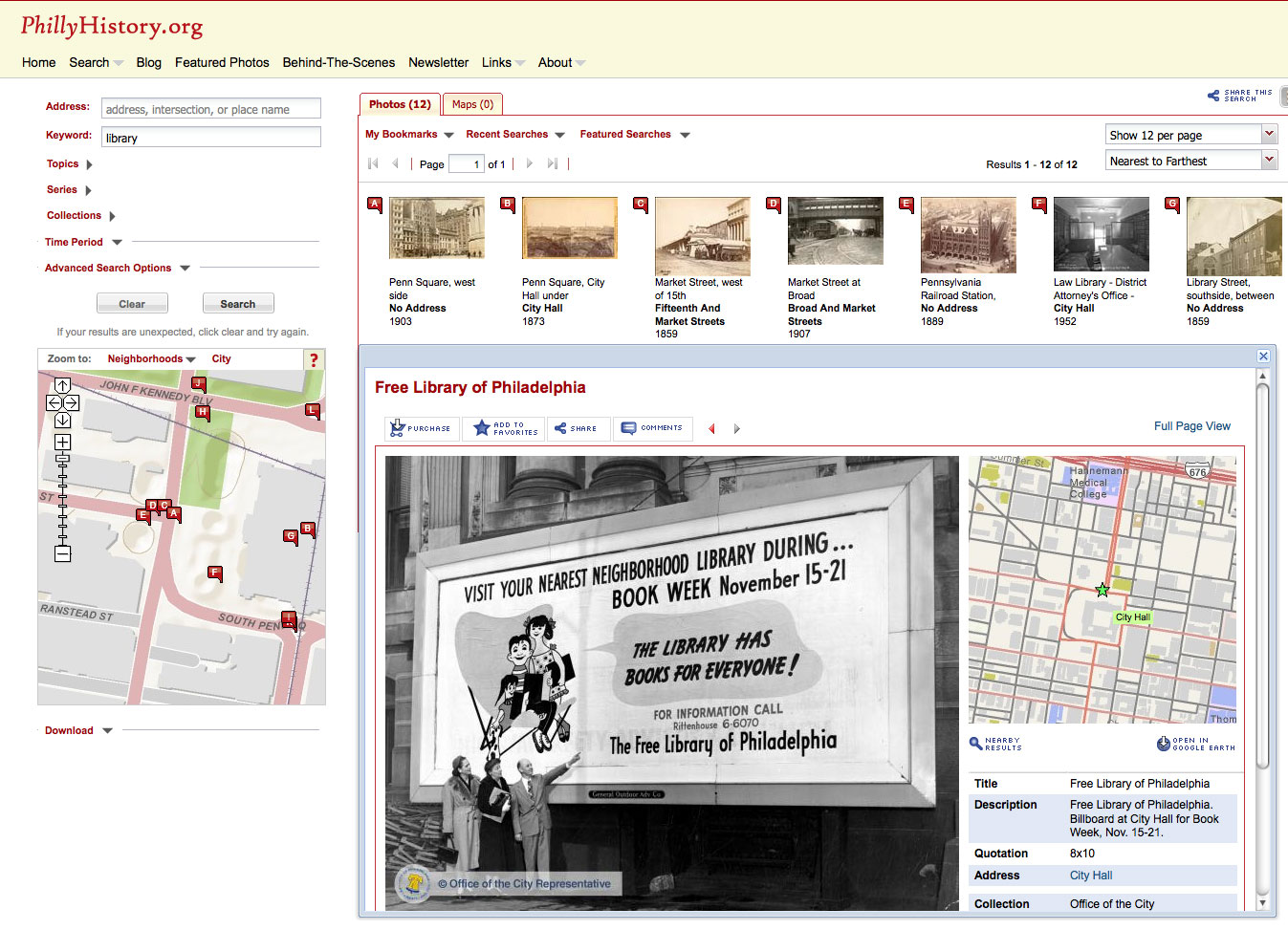The width and height of the screenshot is (1288, 930).
Task: Open Law Library District Attorney's Office thumbnail
Action: click(x=1101, y=234)
